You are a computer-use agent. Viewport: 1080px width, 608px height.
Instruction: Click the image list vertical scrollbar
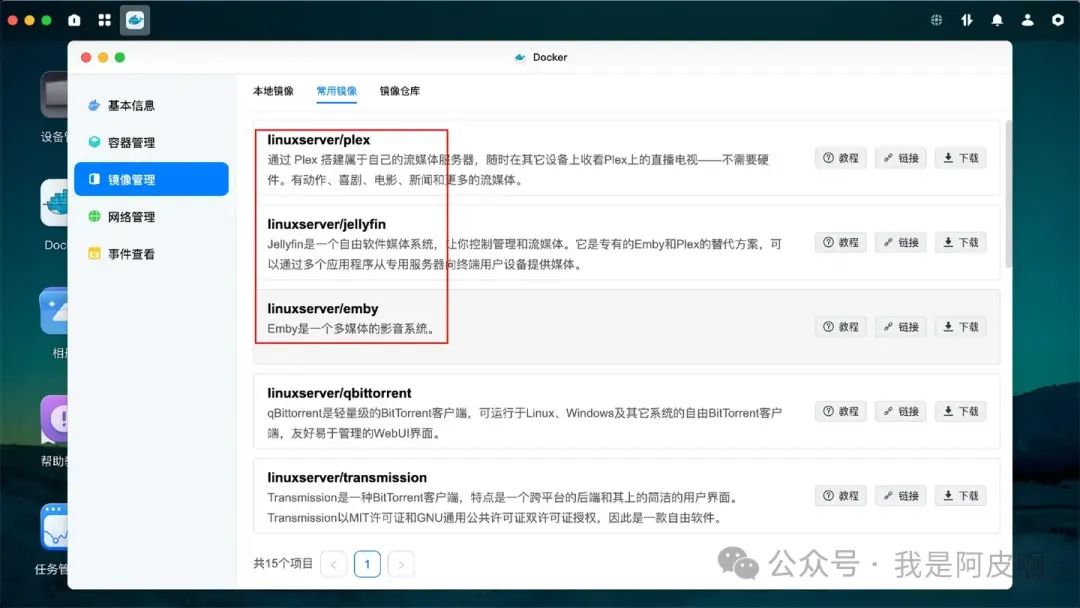click(x=1008, y=194)
